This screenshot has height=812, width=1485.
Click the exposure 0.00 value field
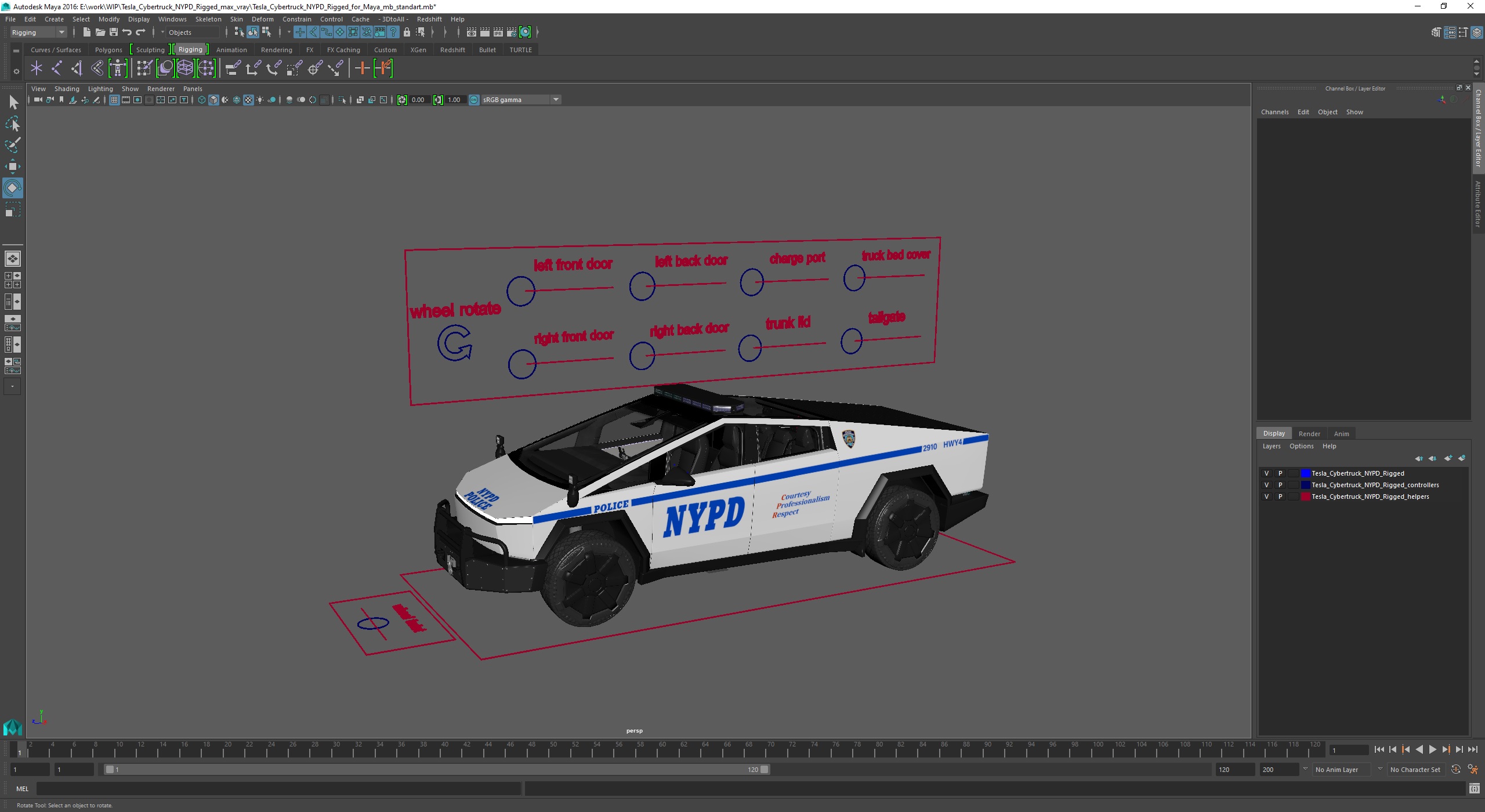point(420,100)
